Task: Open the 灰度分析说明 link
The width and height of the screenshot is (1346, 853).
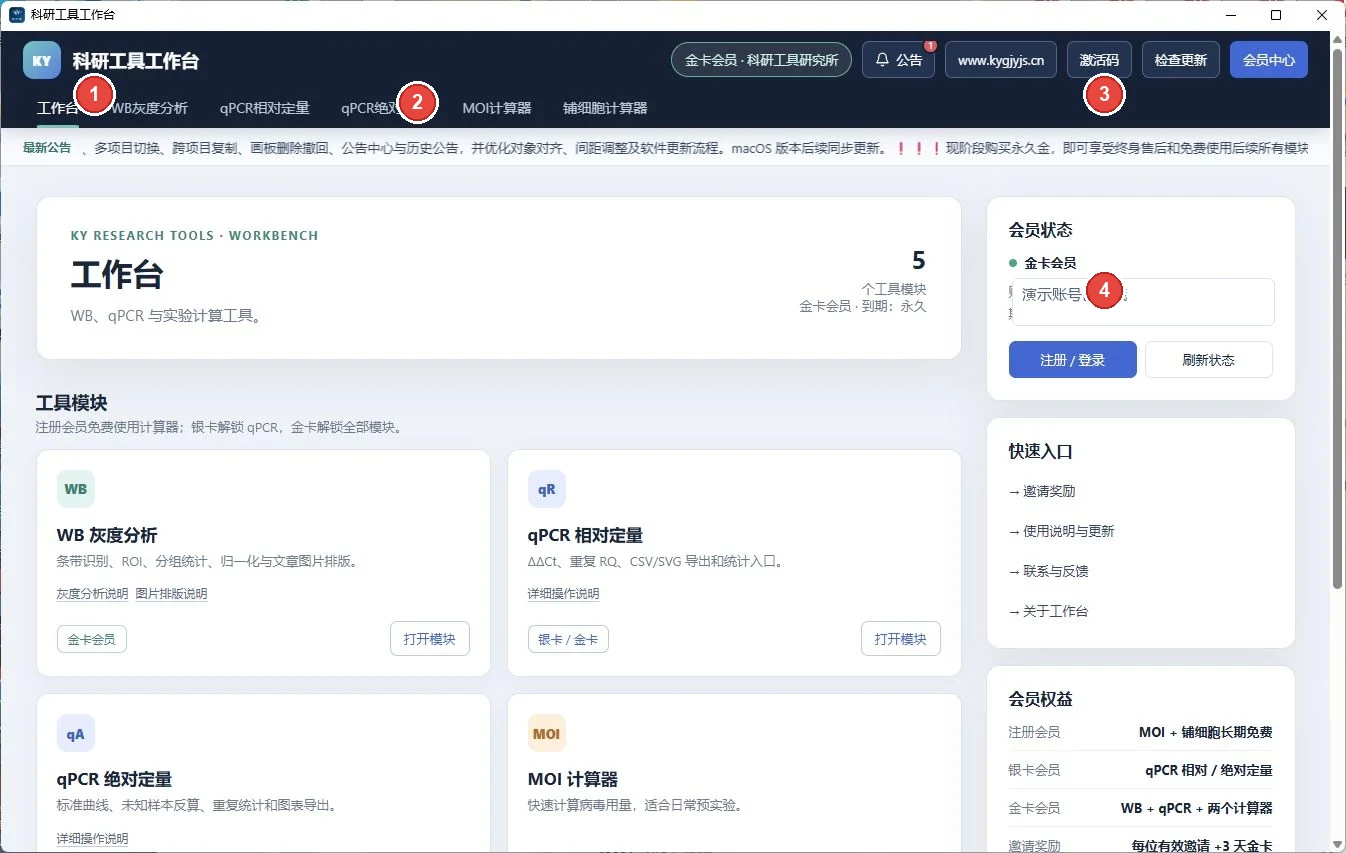Action: (92, 594)
